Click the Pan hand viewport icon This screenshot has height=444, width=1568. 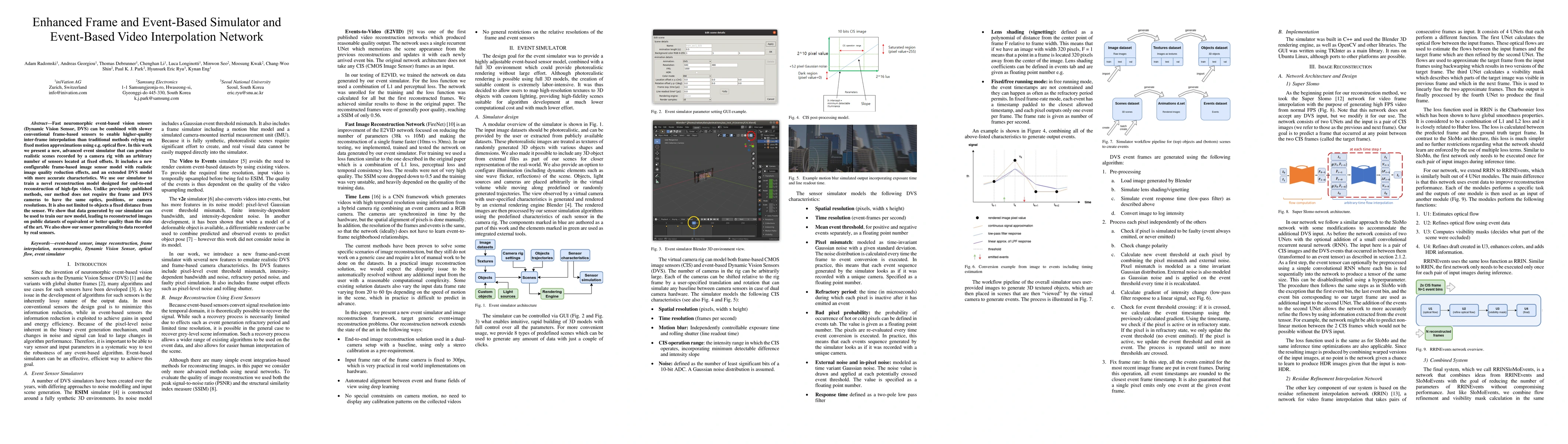tap(753, 159)
